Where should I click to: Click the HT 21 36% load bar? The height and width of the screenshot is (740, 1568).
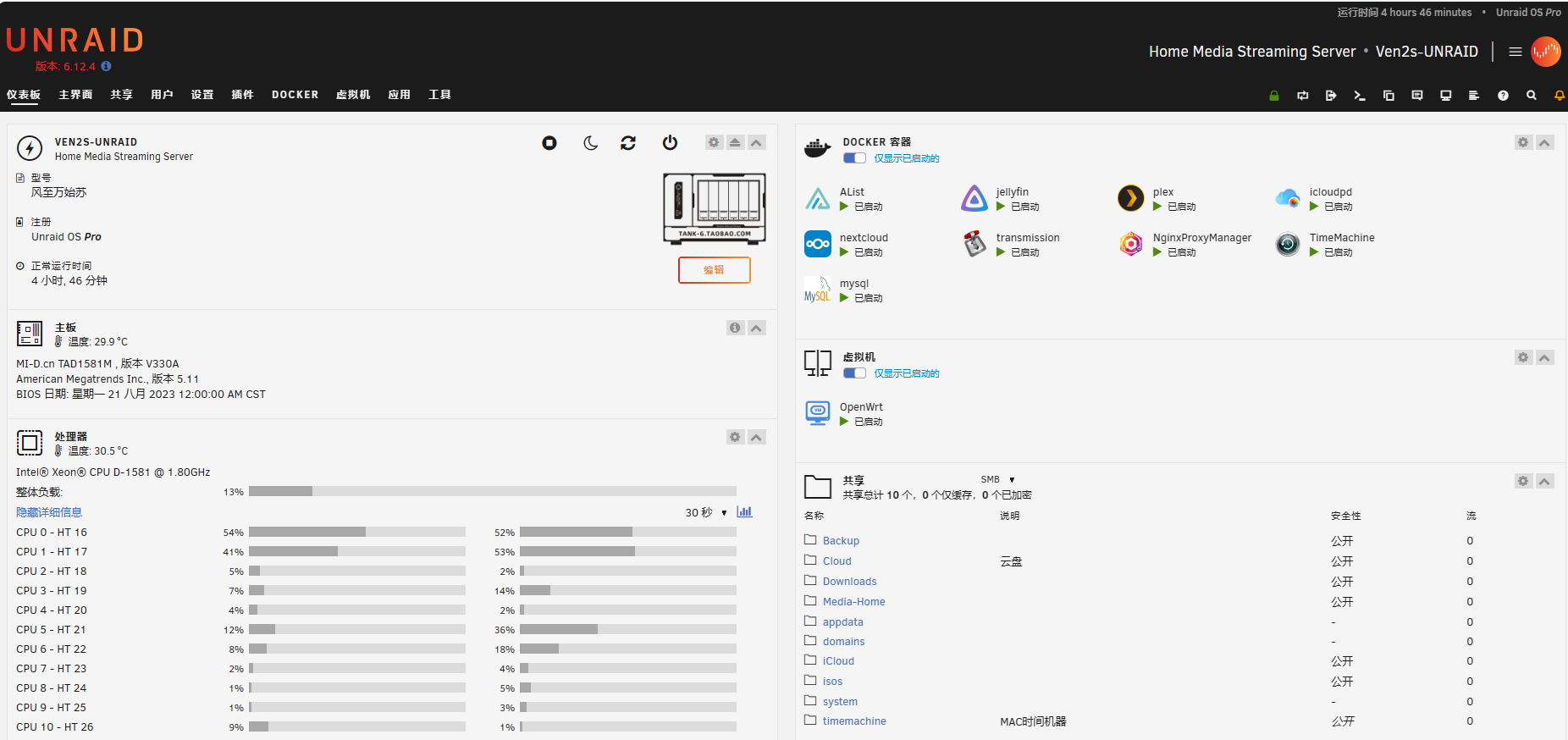[x=628, y=629]
